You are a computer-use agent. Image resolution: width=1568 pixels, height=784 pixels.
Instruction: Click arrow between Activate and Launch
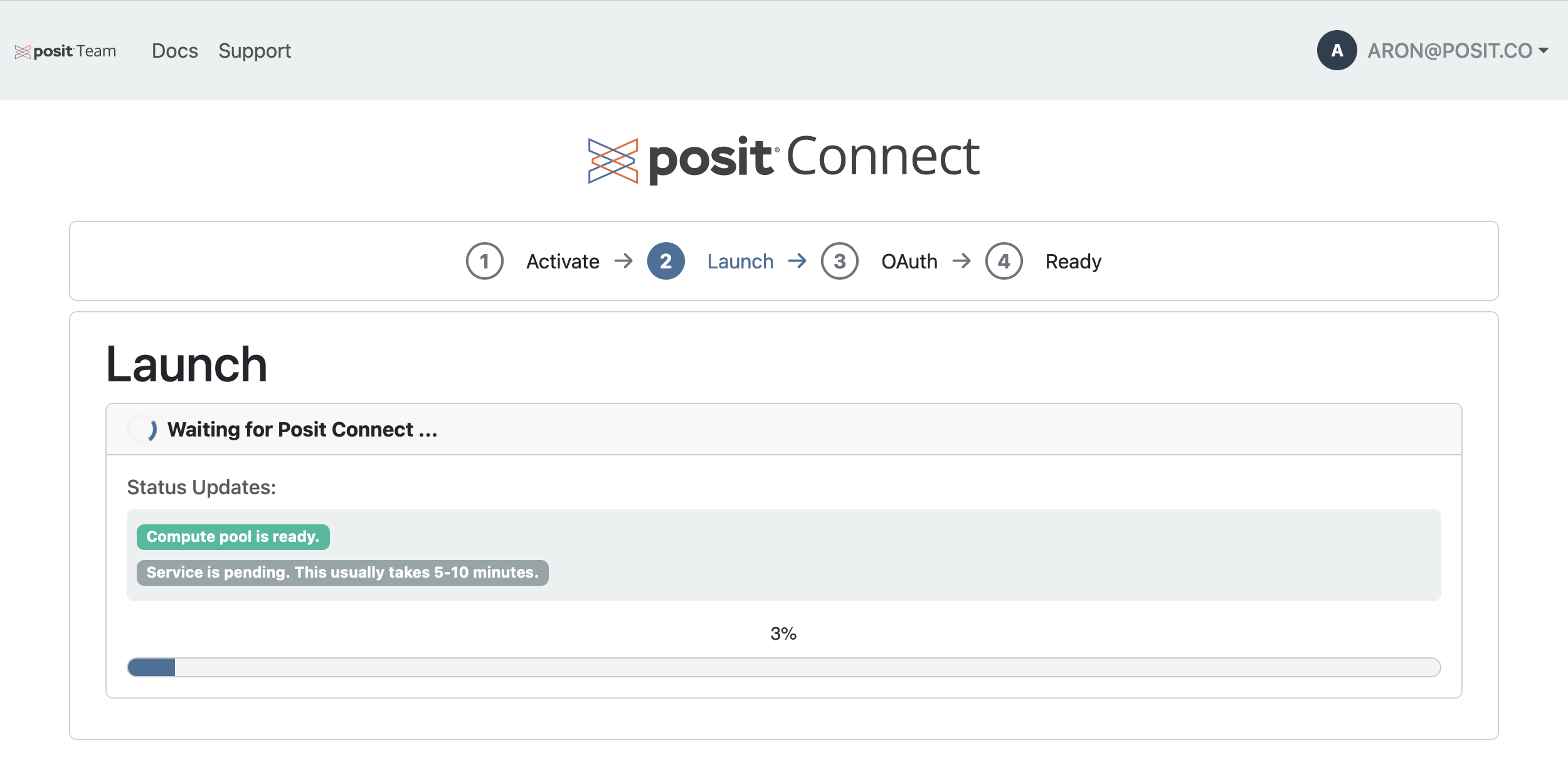click(623, 261)
